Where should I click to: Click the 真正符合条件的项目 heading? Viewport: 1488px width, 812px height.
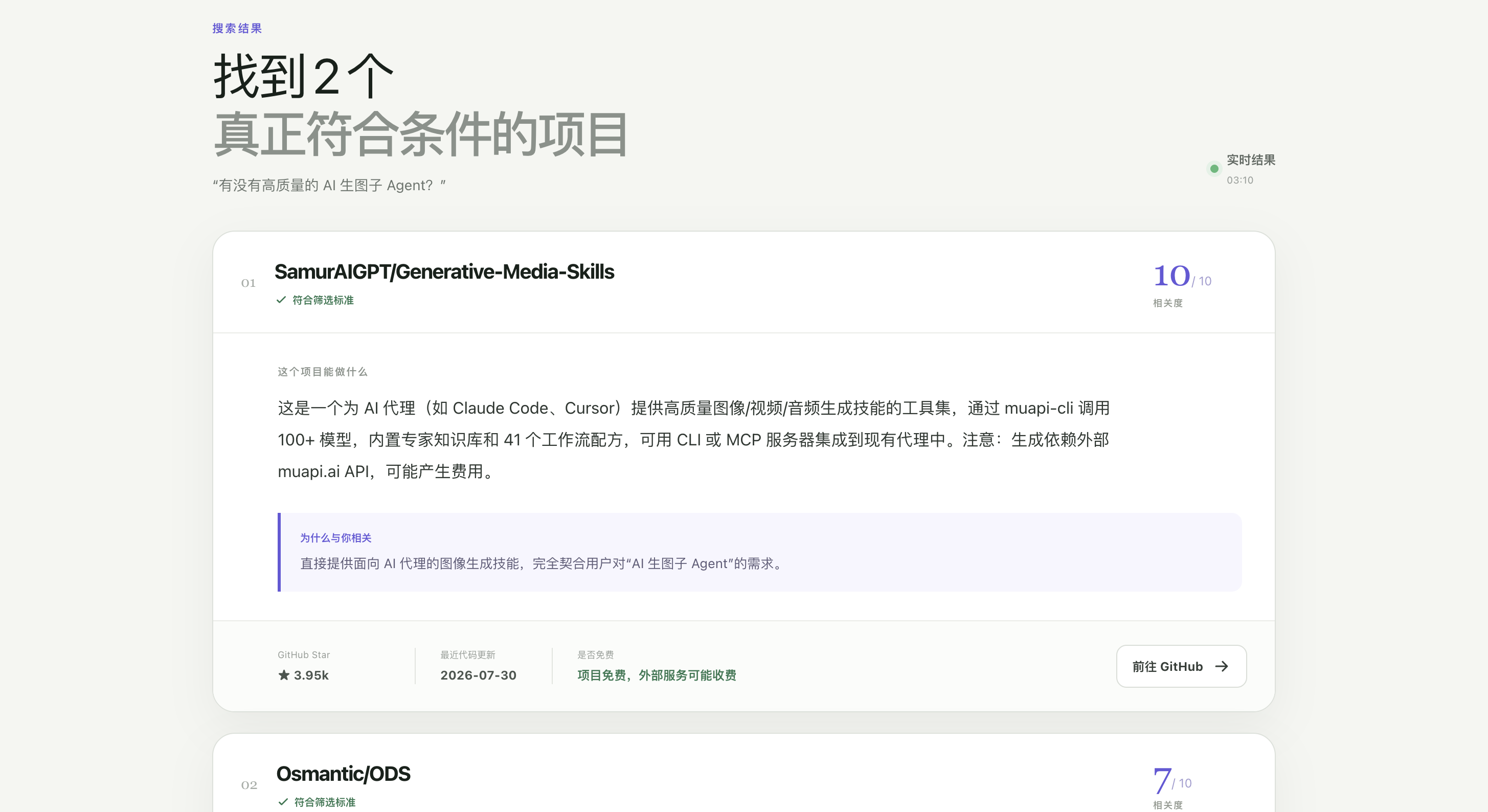[x=420, y=134]
